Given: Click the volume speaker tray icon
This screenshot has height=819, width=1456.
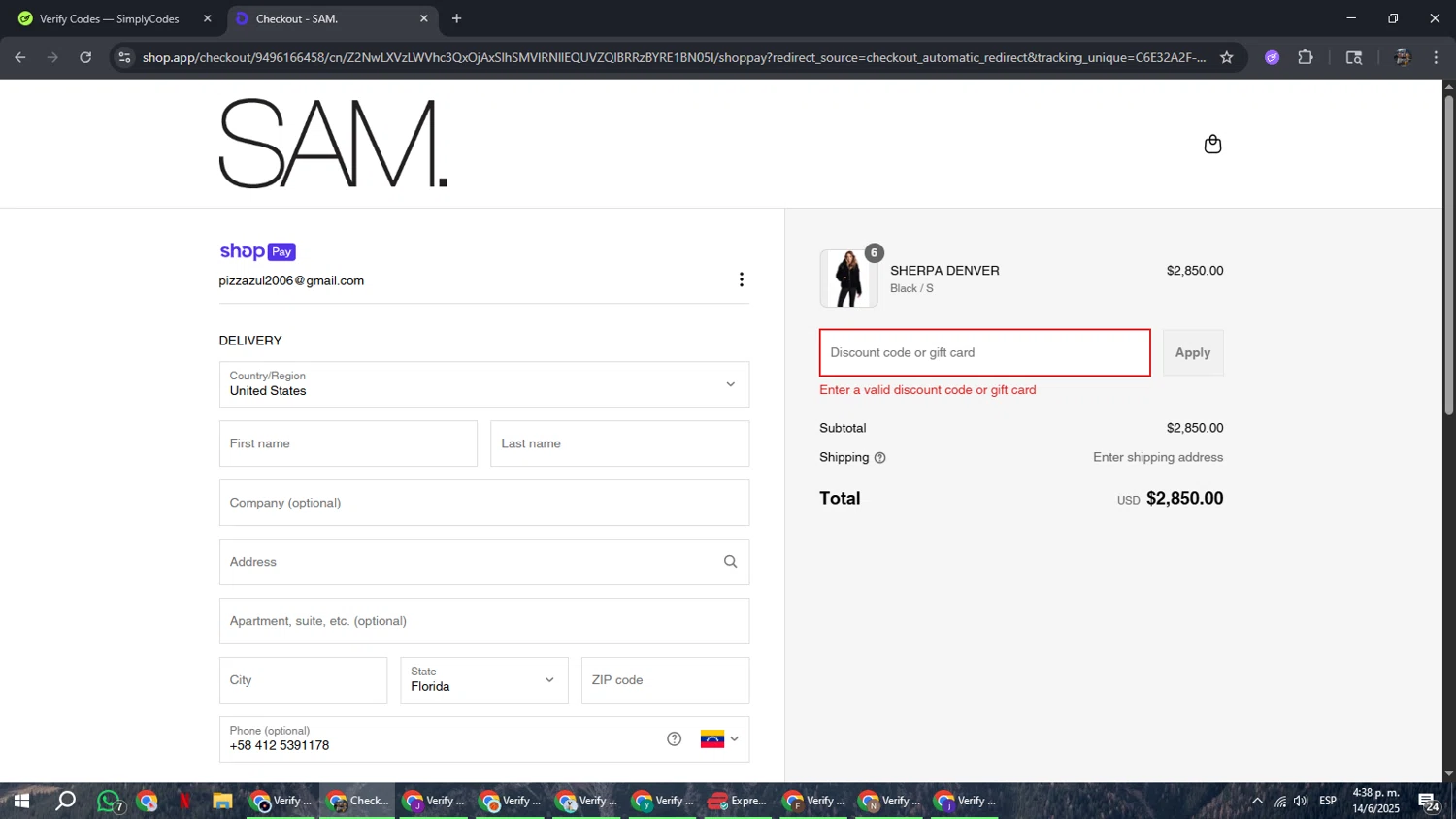Looking at the screenshot, I should pyautogui.click(x=1301, y=801).
